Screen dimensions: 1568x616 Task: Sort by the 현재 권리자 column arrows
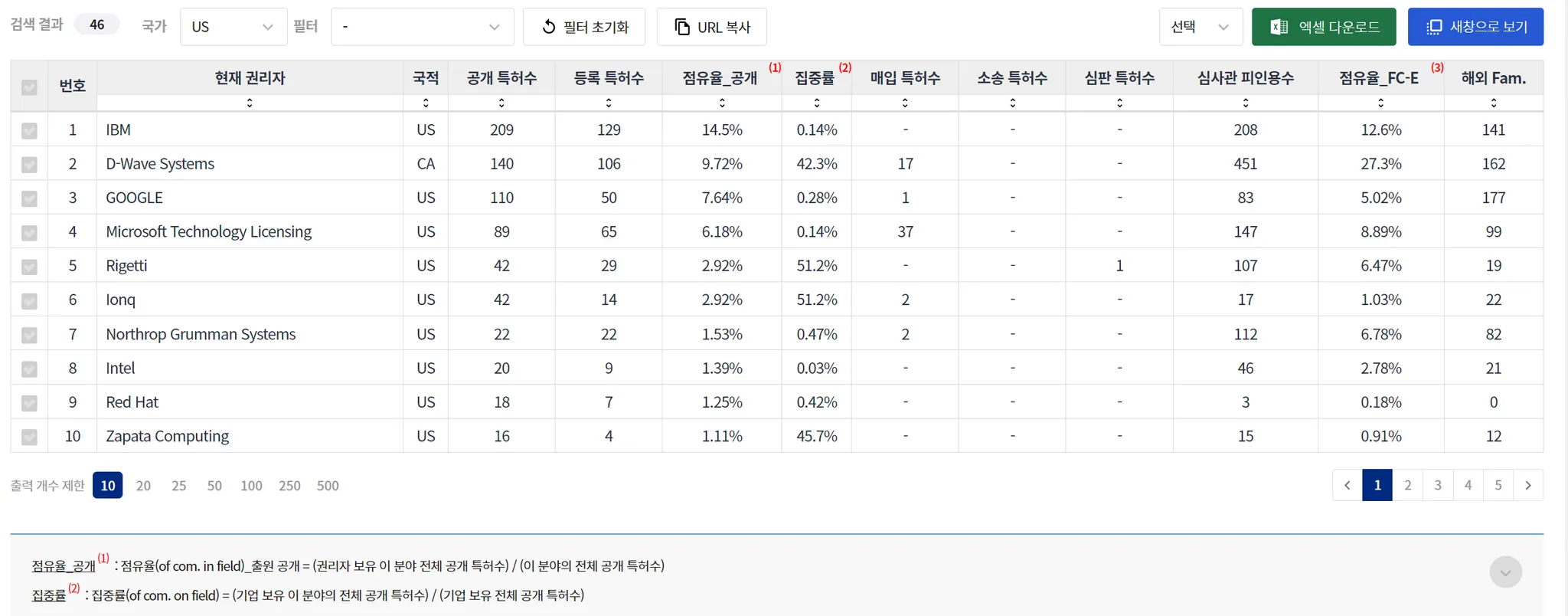[x=250, y=103]
